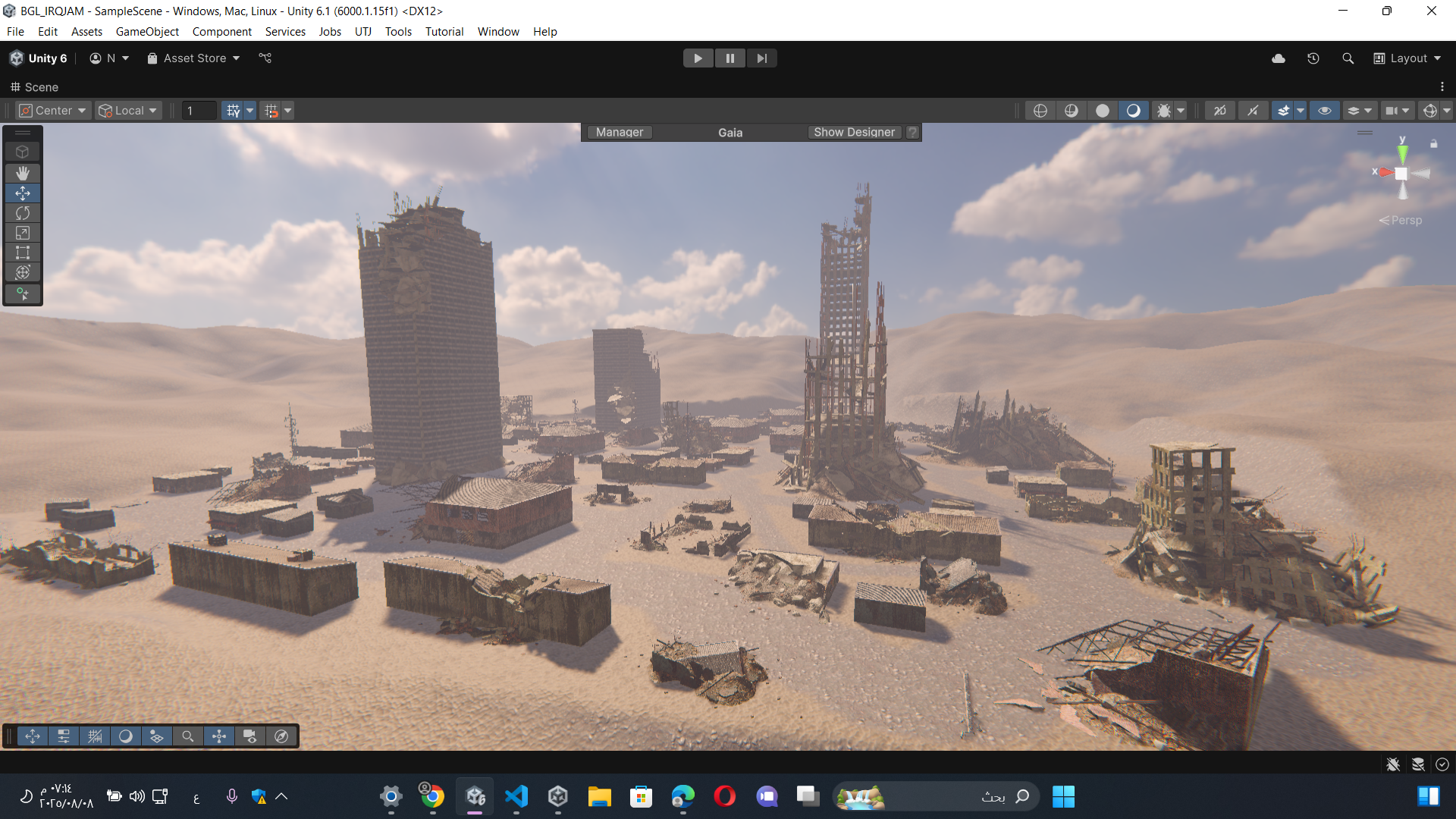Click the grid snap value field
The width and height of the screenshot is (1456, 819).
pos(199,111)
